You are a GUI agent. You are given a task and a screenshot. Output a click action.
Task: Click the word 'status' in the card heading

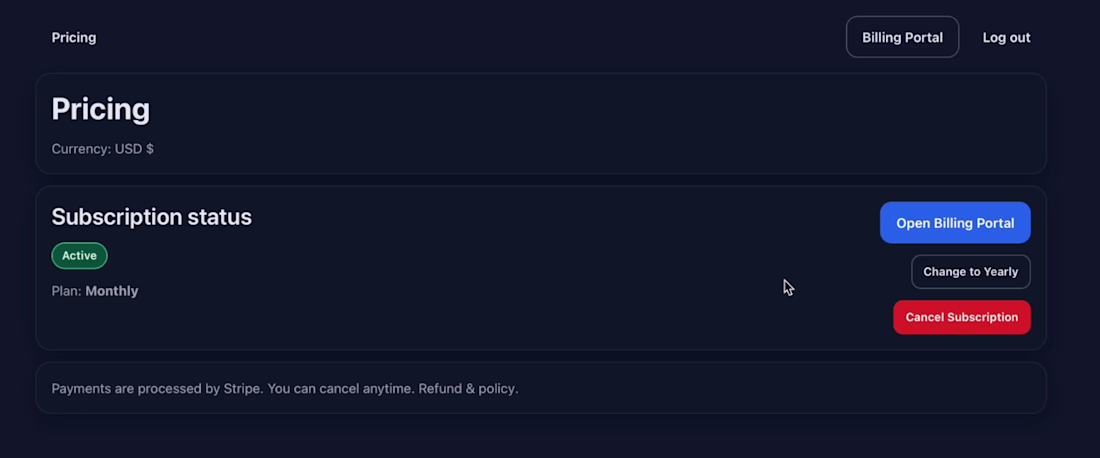point(219,217)
